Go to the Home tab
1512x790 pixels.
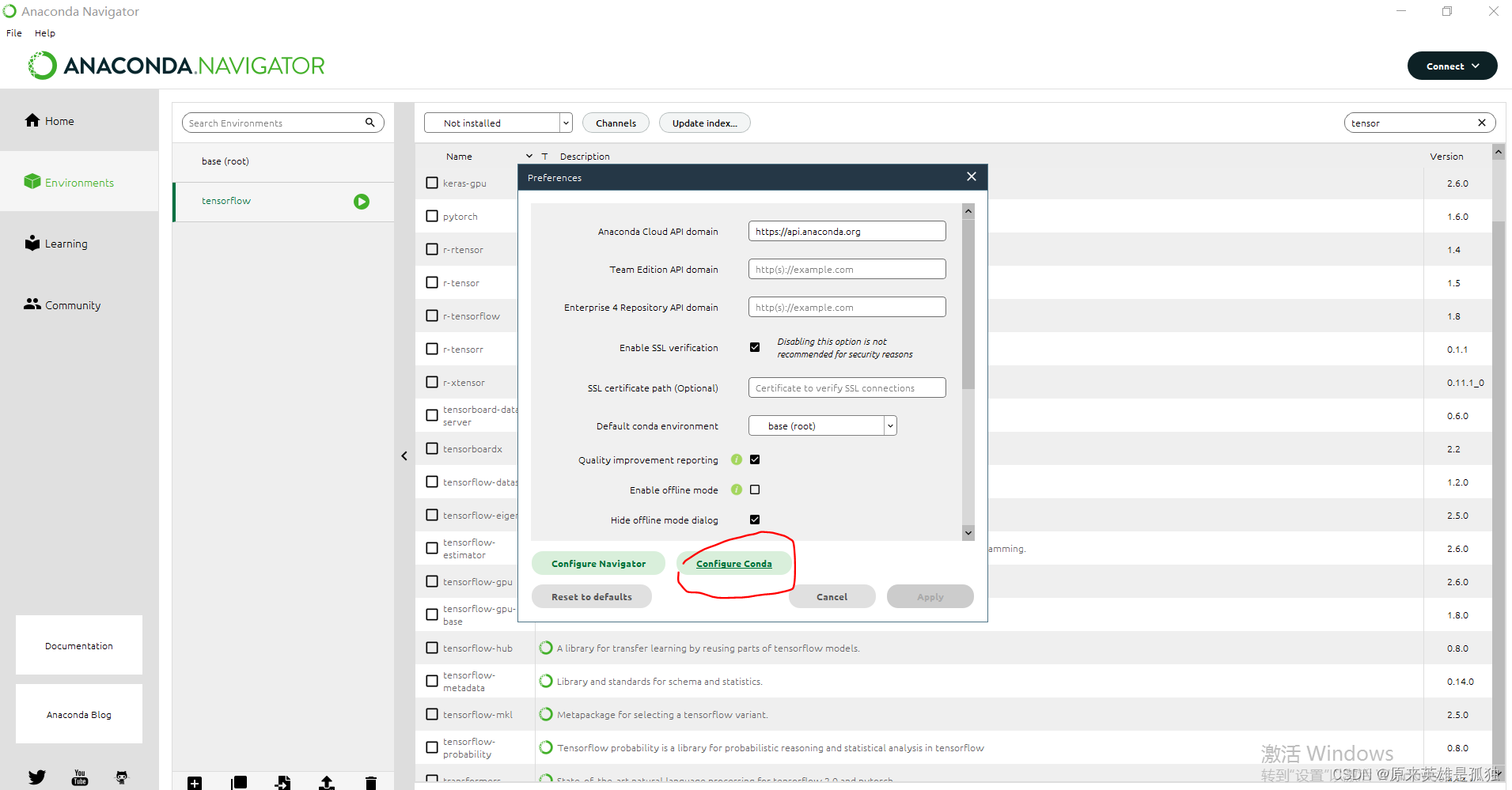coord(79,120)
